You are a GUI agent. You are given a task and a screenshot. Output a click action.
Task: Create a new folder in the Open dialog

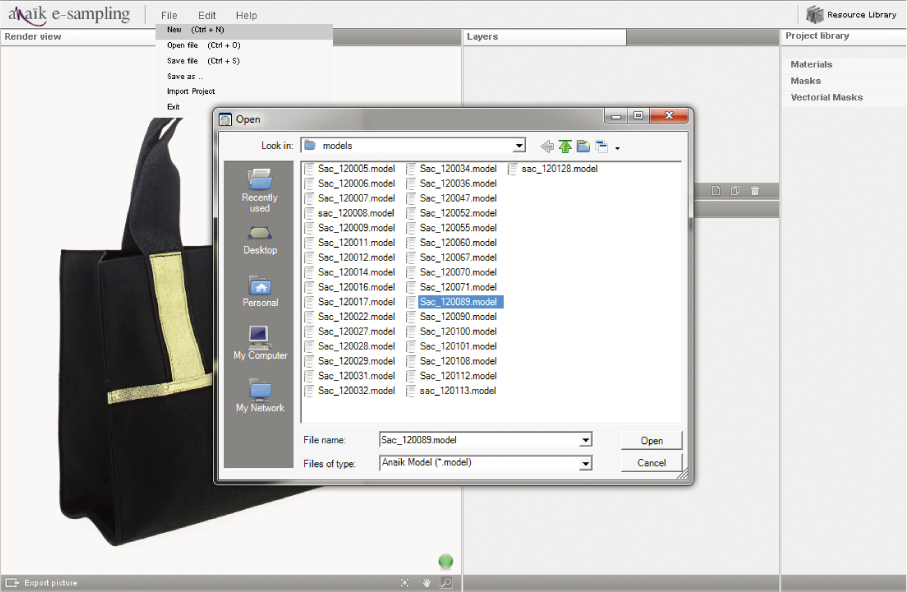tap(583, 146)
